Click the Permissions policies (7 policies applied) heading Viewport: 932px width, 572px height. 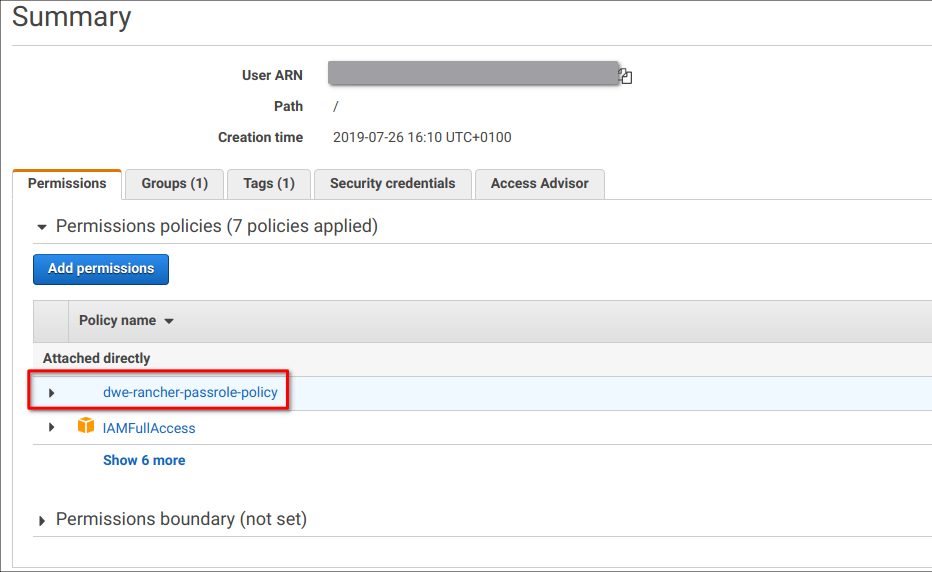[217, 226]
